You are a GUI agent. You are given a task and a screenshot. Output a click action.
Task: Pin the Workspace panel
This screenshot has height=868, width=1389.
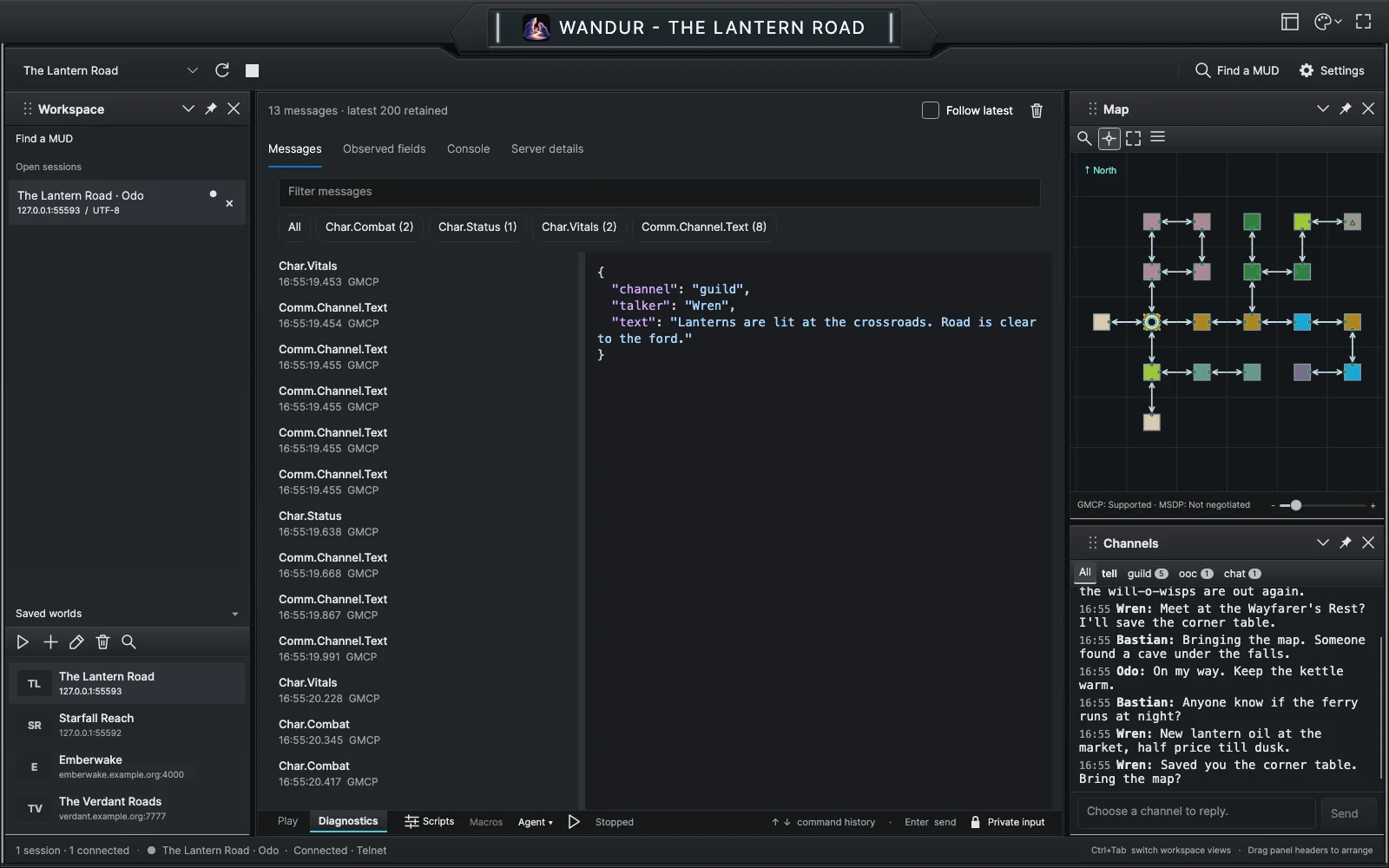click(x=211, y=108)
